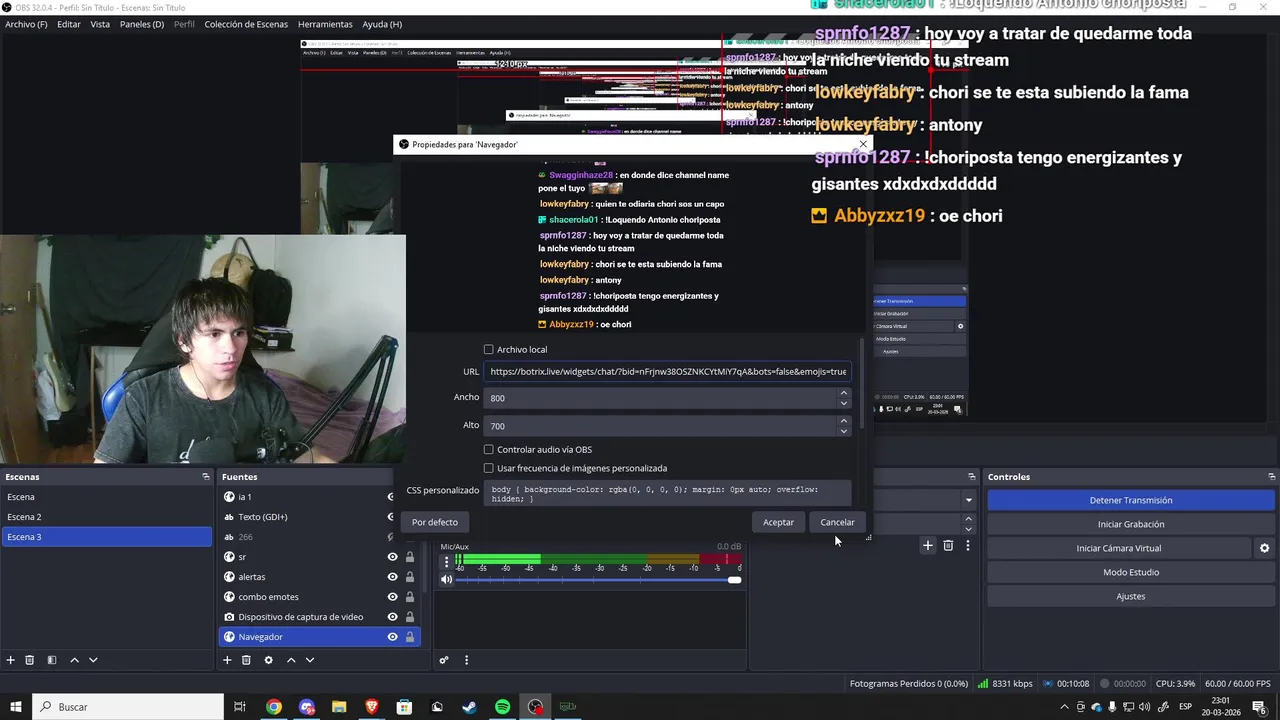The width and height of the screenshot is (1280, 720).
Task: Hide Dispositivo de captura de video eye
Action: pos(392,617)
